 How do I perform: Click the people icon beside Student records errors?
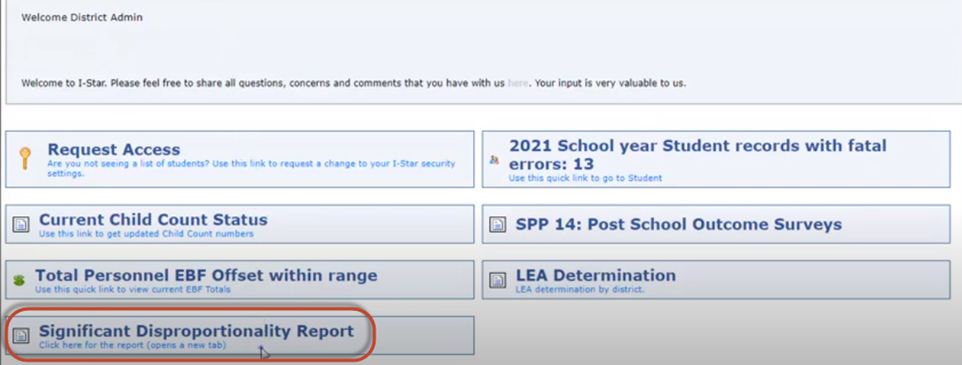tap(494, 159)
